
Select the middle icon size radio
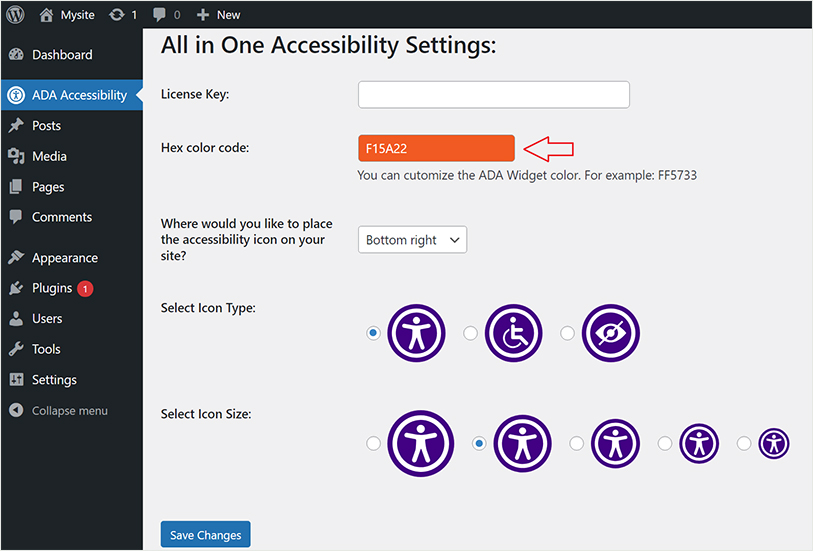(x=576, y=443)
